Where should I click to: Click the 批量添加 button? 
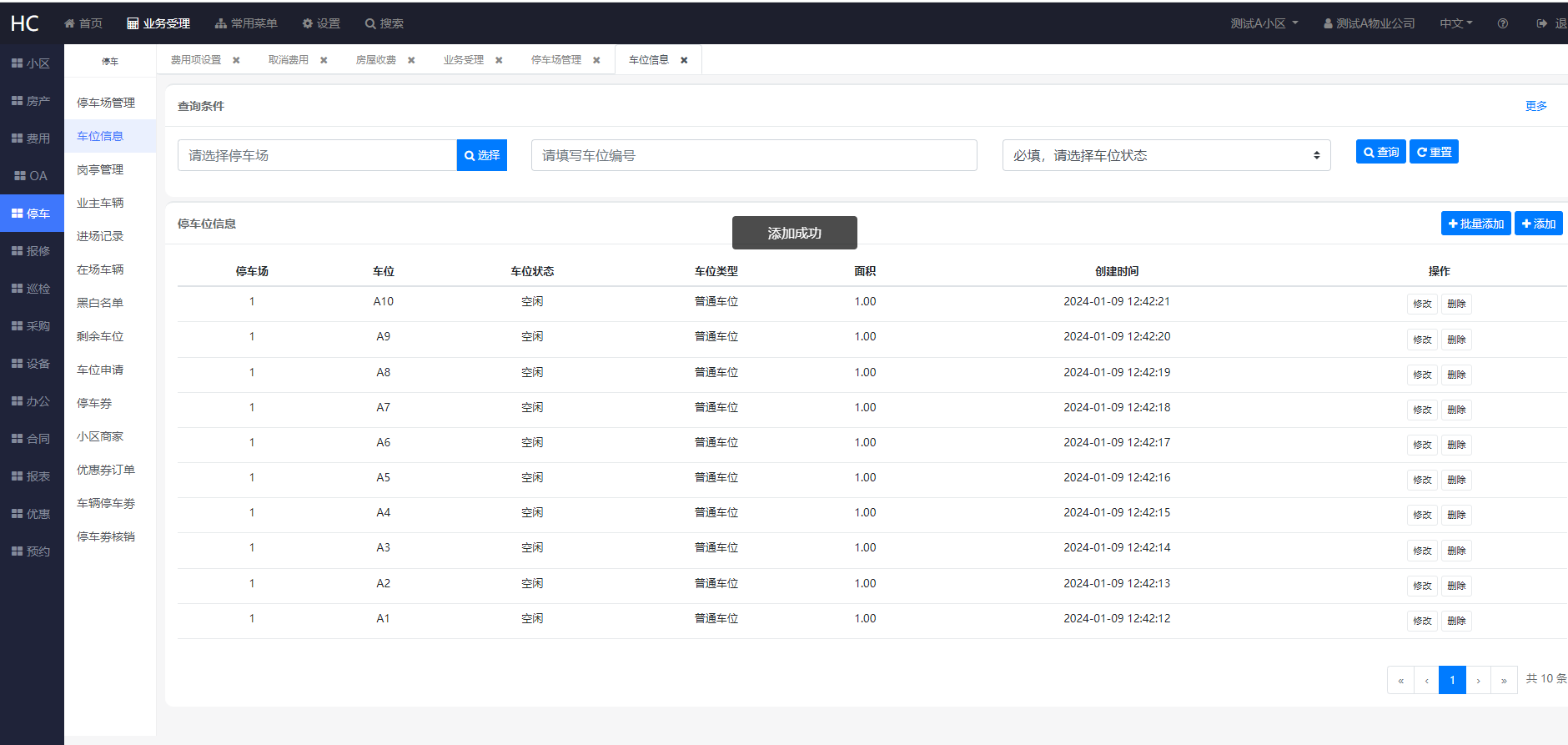(1475, 224)
